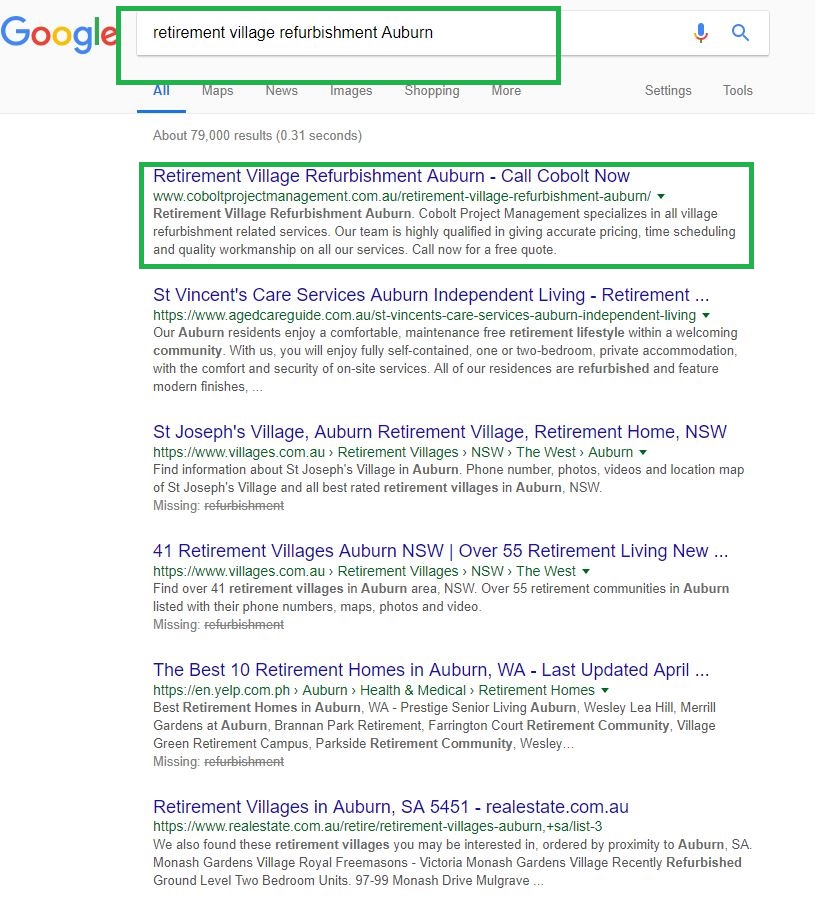Expand dropdown arrow next to agedcareguide URL

(705, 315)
